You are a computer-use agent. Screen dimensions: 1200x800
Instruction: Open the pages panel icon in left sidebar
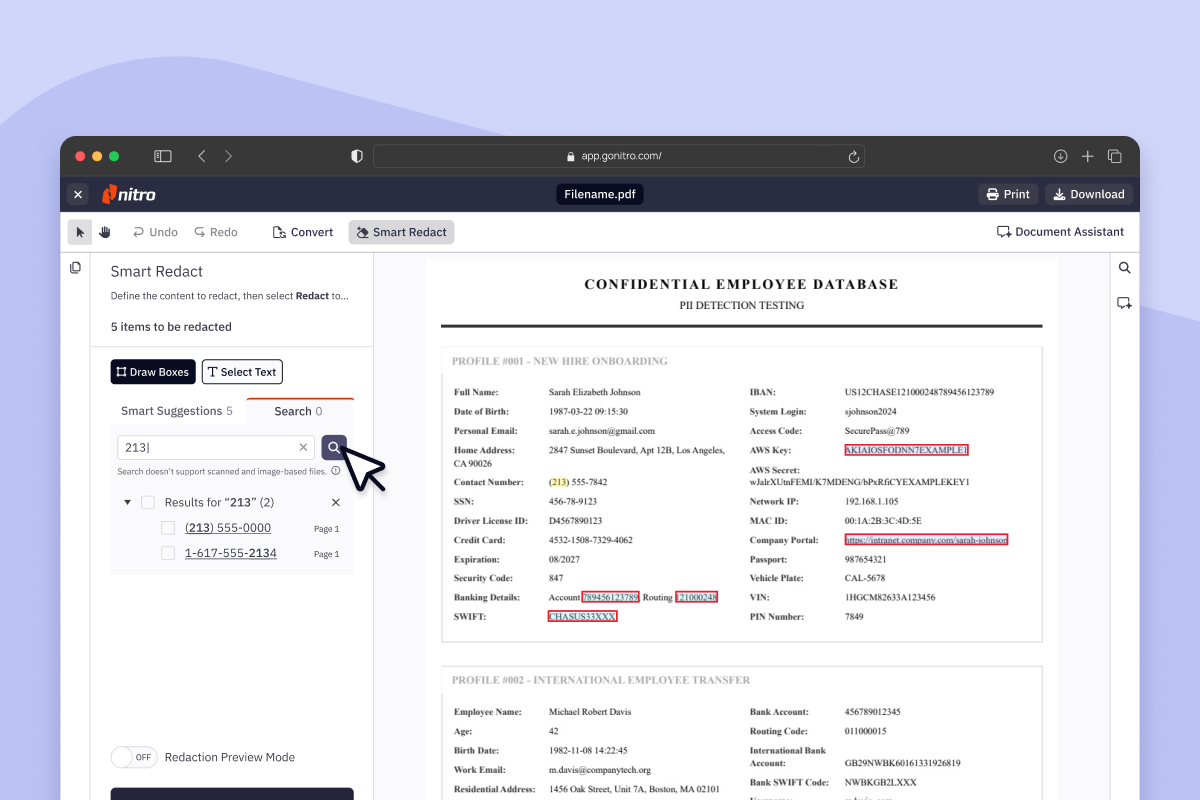75,268
